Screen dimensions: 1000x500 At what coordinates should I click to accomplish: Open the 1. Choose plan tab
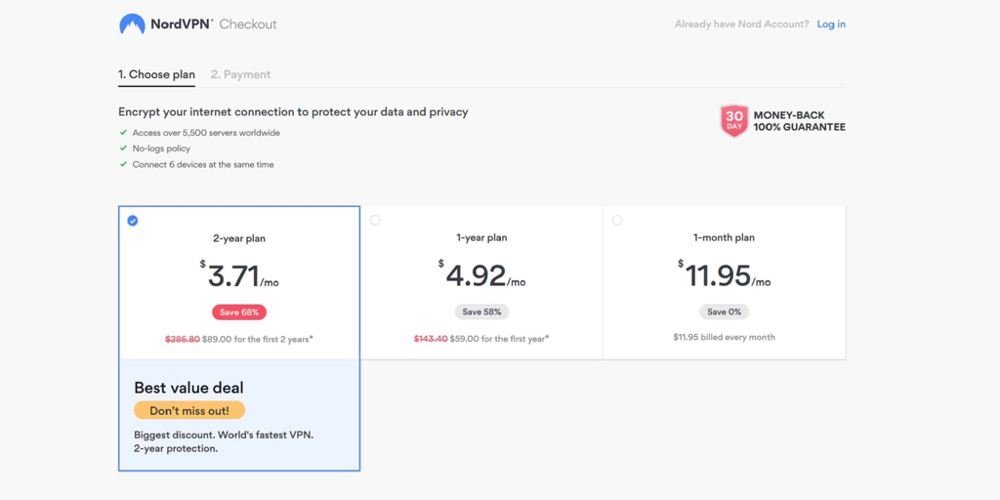pos(157,75)
